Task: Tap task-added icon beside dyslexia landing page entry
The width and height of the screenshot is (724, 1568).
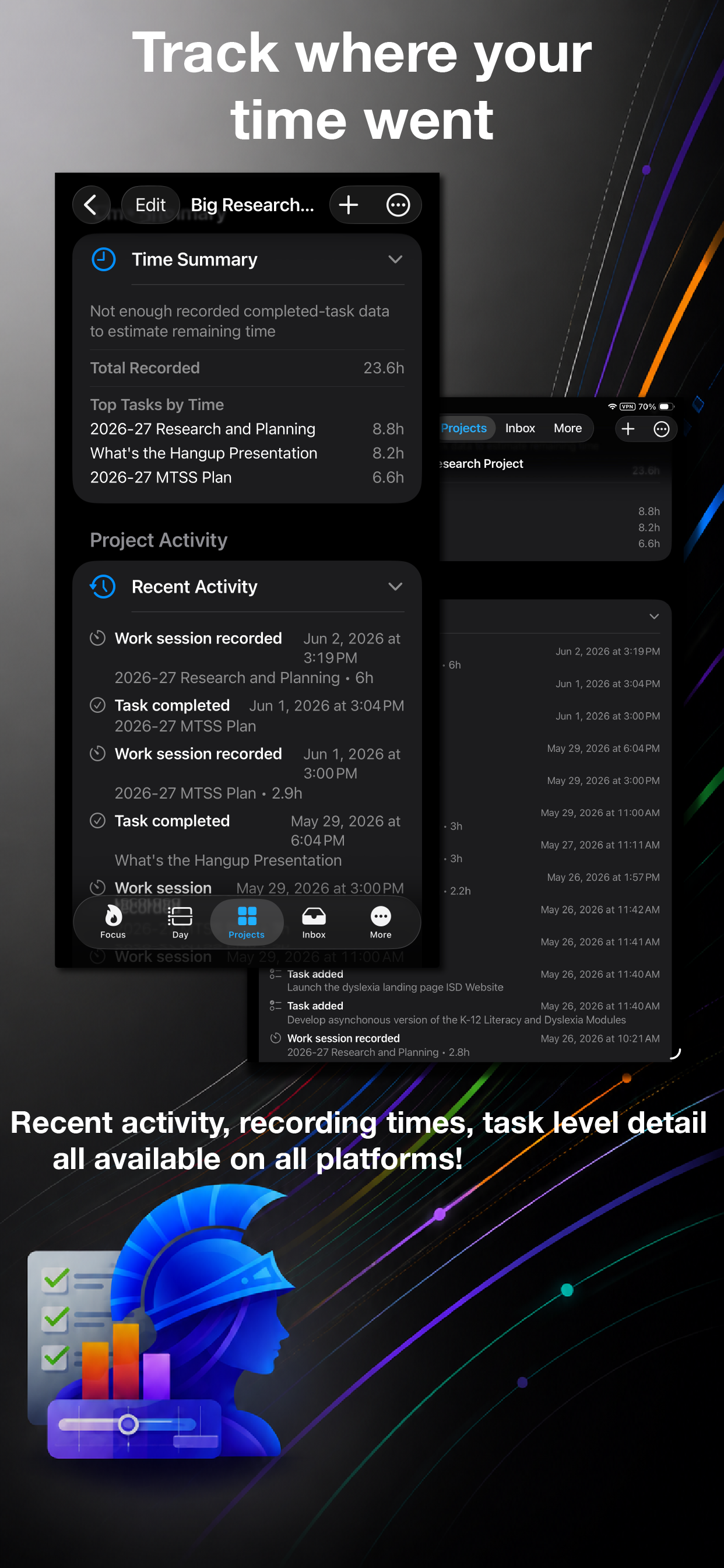Action: point(276,974)
